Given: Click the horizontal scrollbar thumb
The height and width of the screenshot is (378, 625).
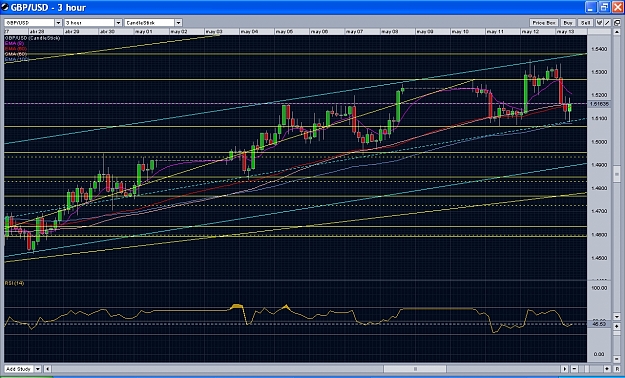Looking at the screenshot, I should (415, 369).
